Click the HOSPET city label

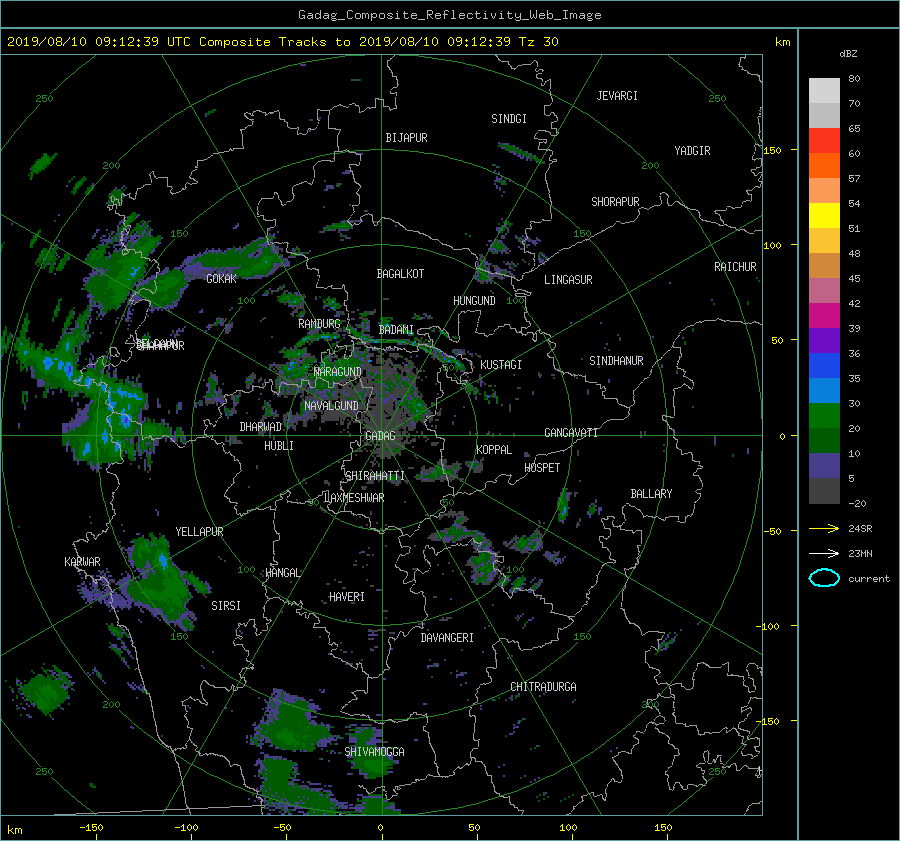coord(542,468)
